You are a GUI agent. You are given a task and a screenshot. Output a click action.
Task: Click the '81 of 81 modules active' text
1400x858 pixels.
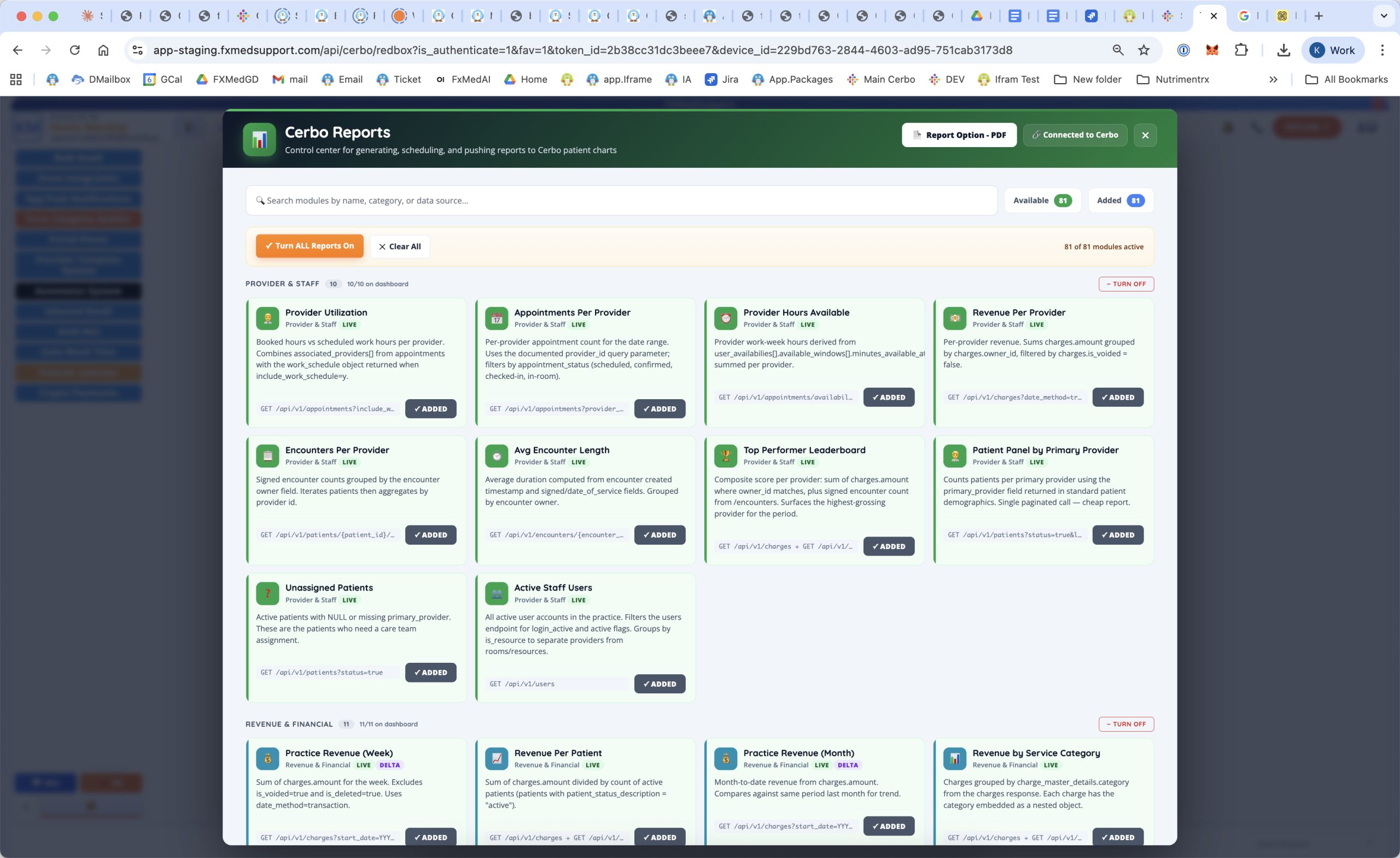(1104, 247)
